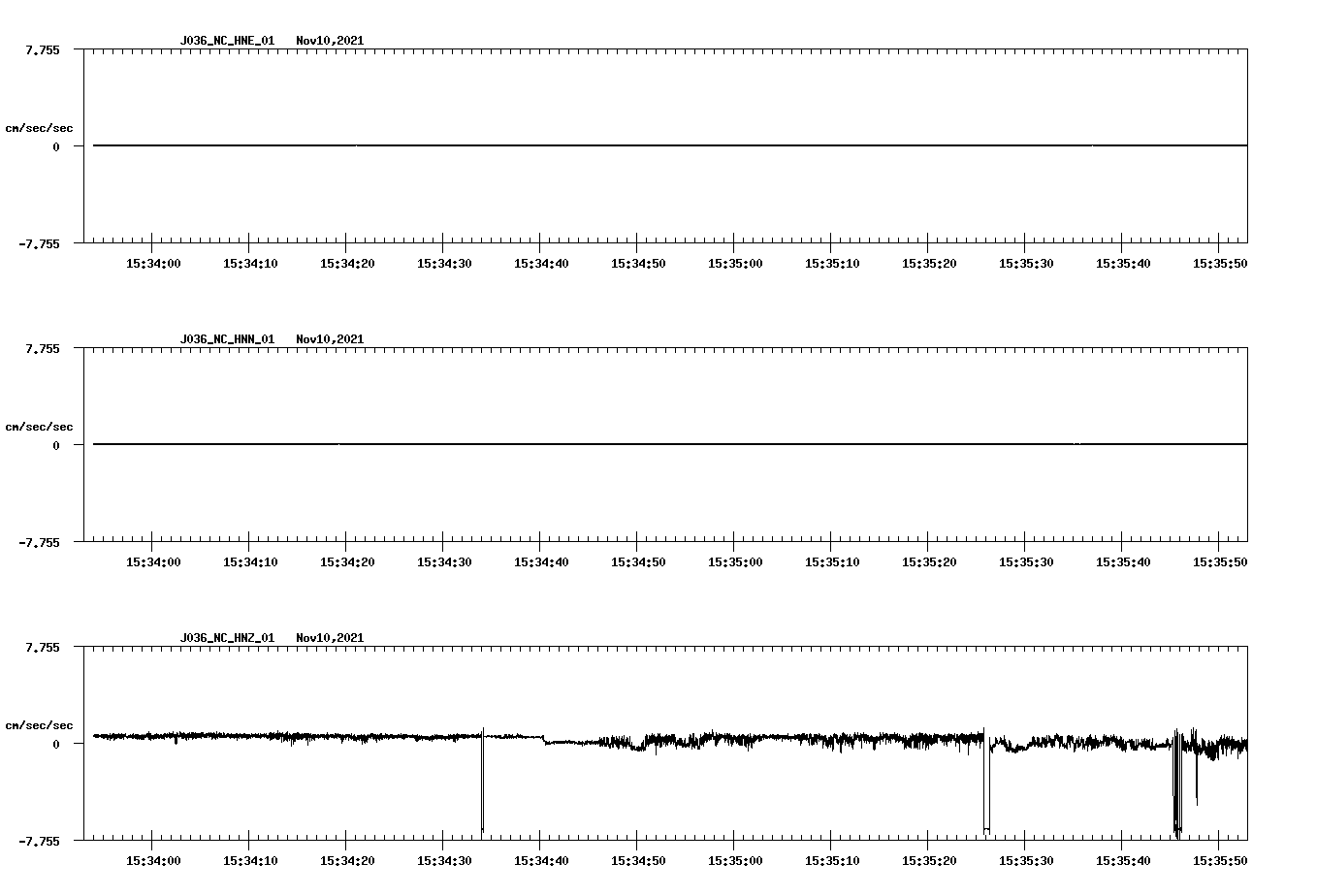Click the HNZ downward spike just after 15:34:30

[x=482, y=781]
